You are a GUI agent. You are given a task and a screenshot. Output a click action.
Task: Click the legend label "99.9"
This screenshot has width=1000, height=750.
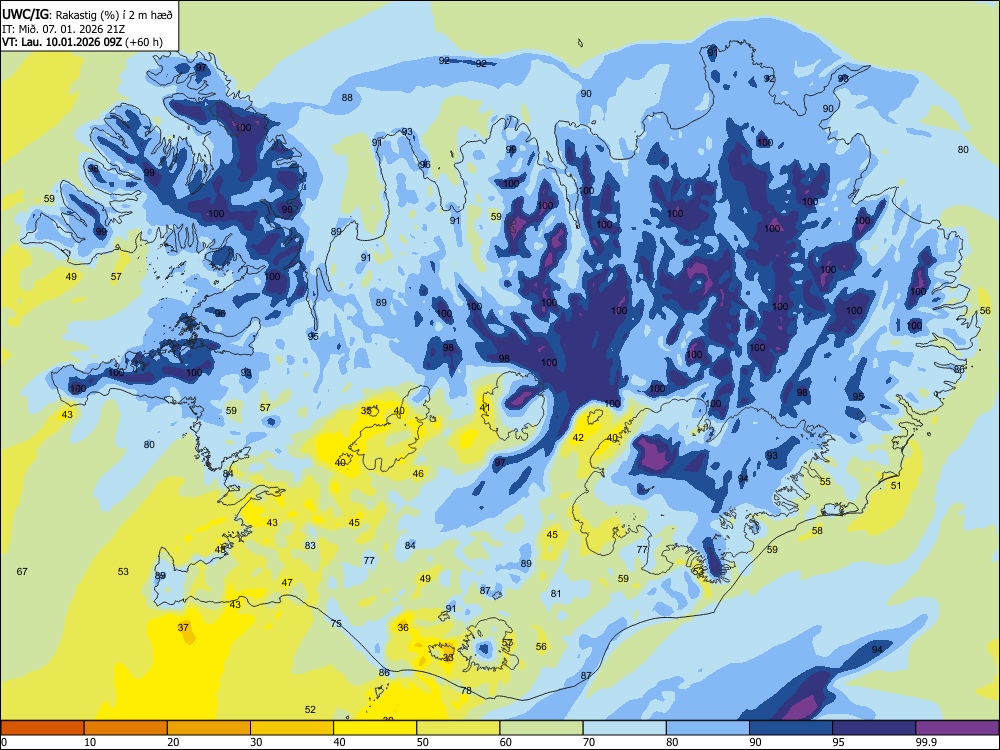tap(925, 742)
